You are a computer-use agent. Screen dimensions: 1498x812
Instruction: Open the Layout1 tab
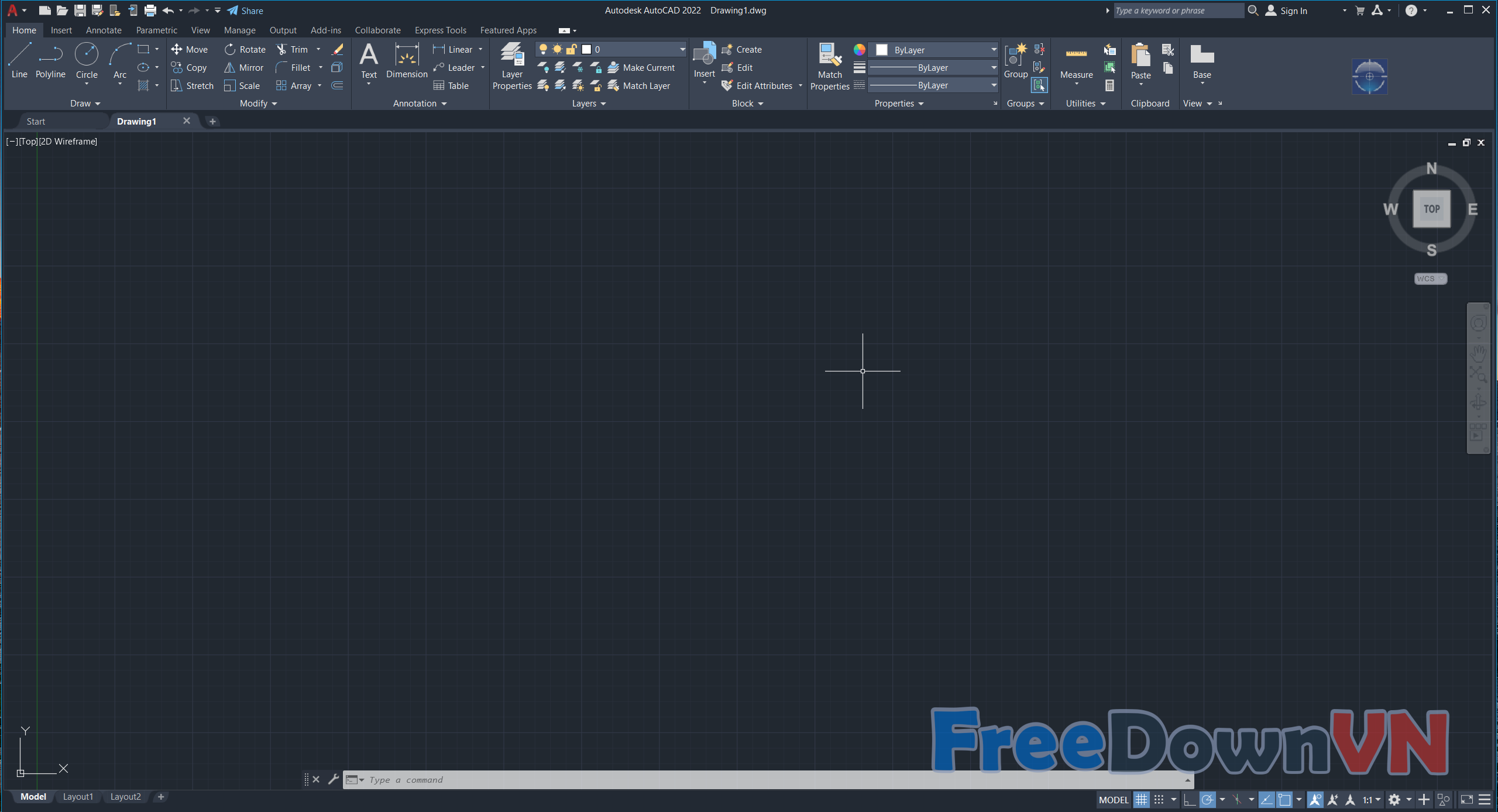point(78,797)
